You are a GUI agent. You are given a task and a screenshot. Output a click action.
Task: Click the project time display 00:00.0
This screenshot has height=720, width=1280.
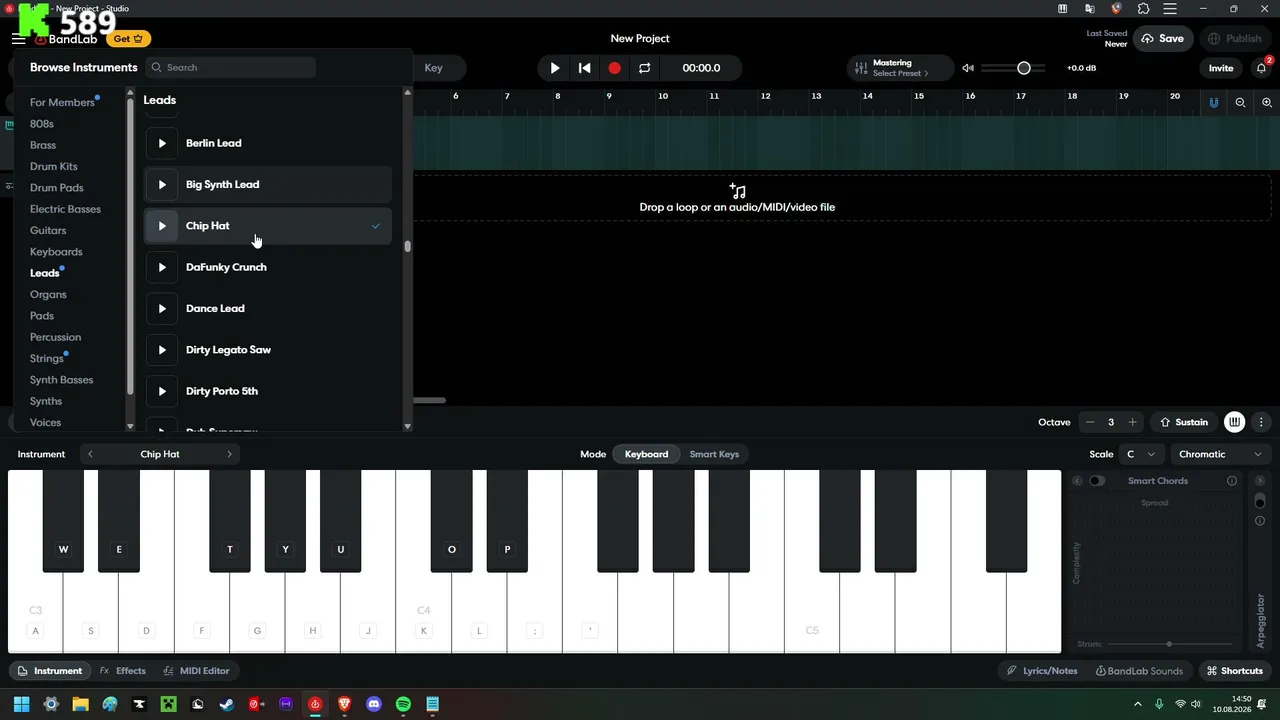pyautogui.click(x=701, y=68)
